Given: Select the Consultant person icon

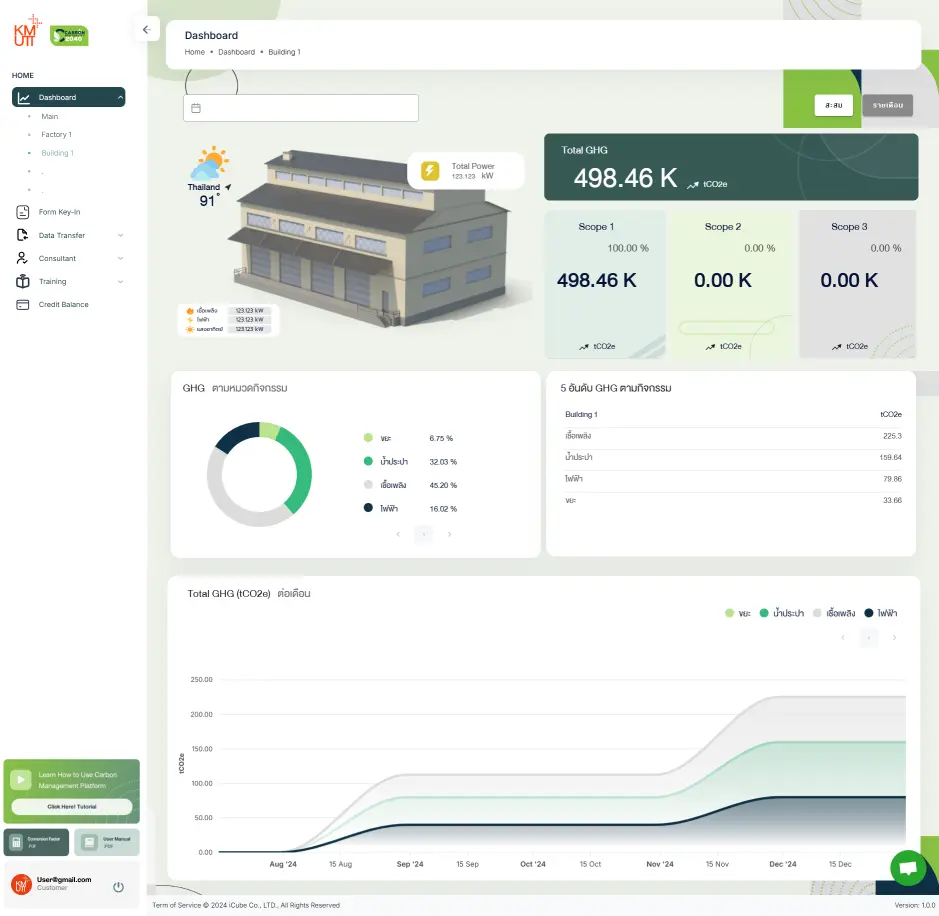Looking at the screenshot, I should click(21, 257).
